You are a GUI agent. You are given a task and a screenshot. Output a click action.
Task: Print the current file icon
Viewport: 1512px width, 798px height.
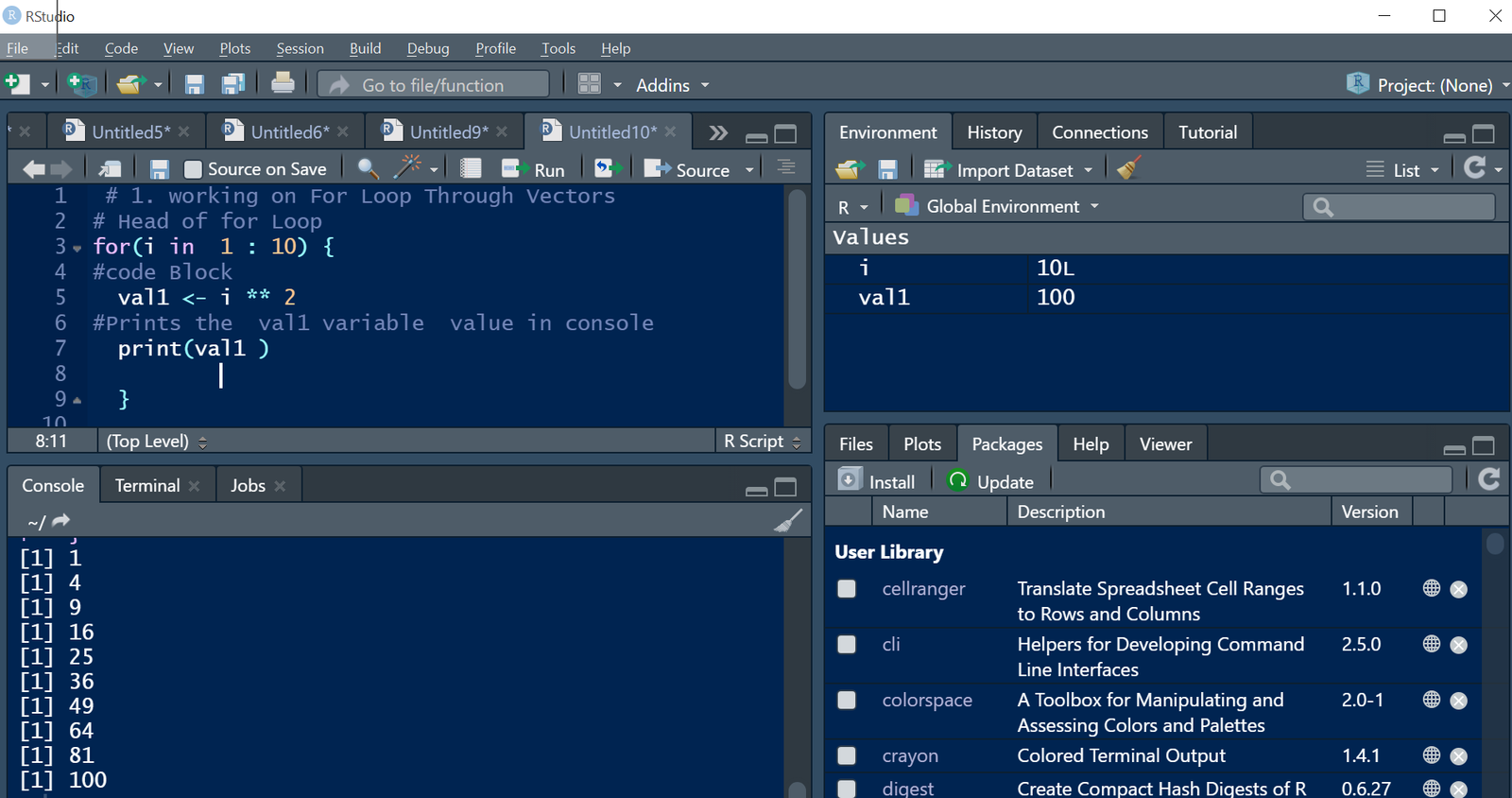click(283, 83)
